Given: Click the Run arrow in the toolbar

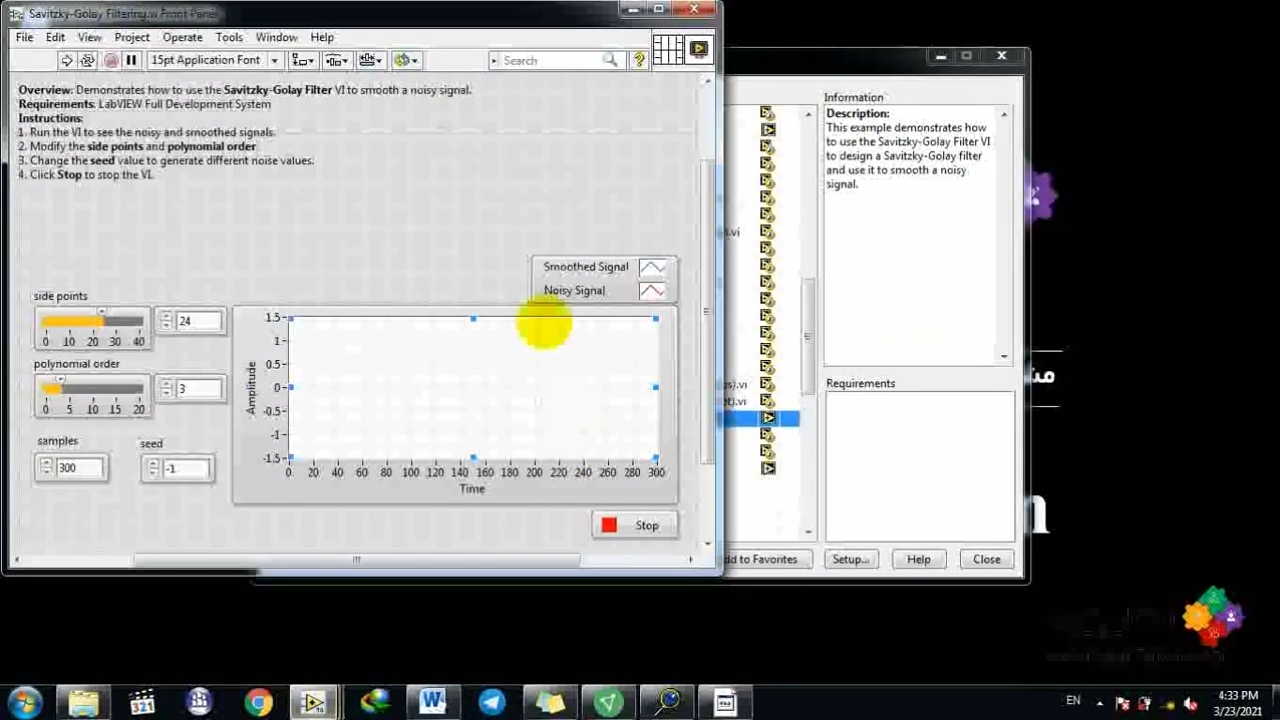Looking at the screenshot, I should (66, 61).
